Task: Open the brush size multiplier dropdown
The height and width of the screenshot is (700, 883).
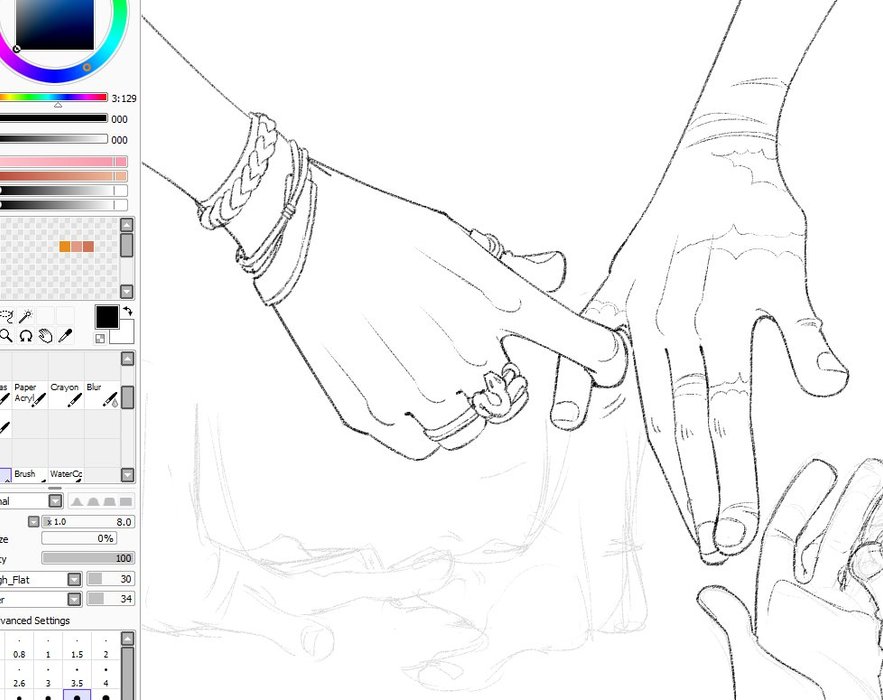Action: tap(34, 522)
